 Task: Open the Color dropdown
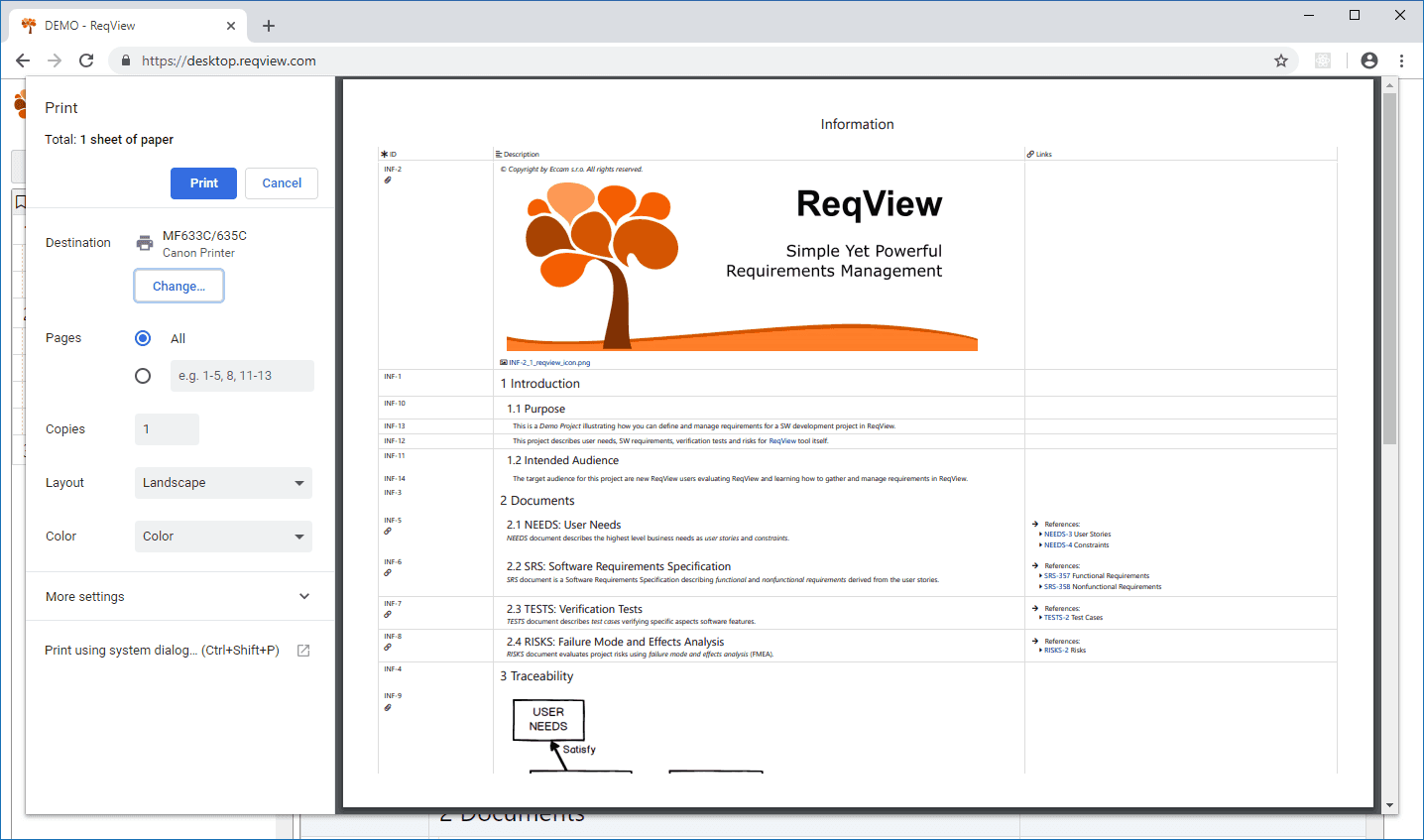tap(223, 537)
